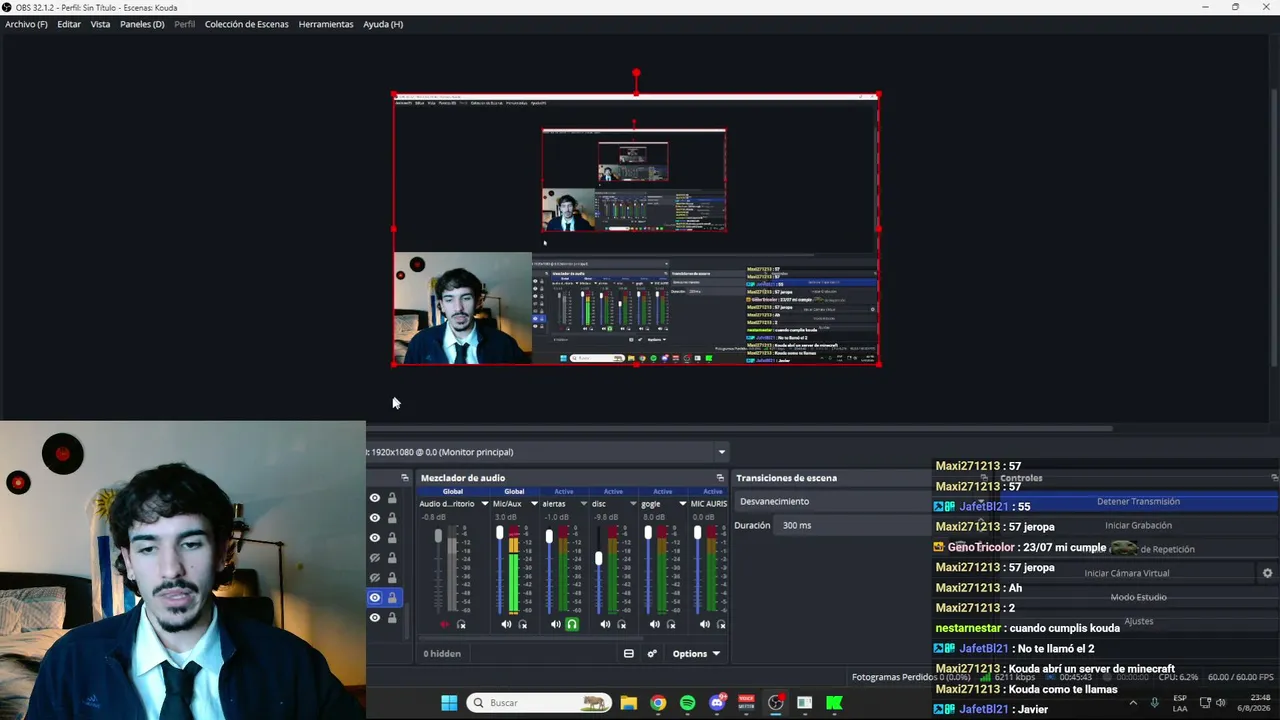Mute the disc channel speaker icon
The image size is (1280, 720).
click(605, 624)
